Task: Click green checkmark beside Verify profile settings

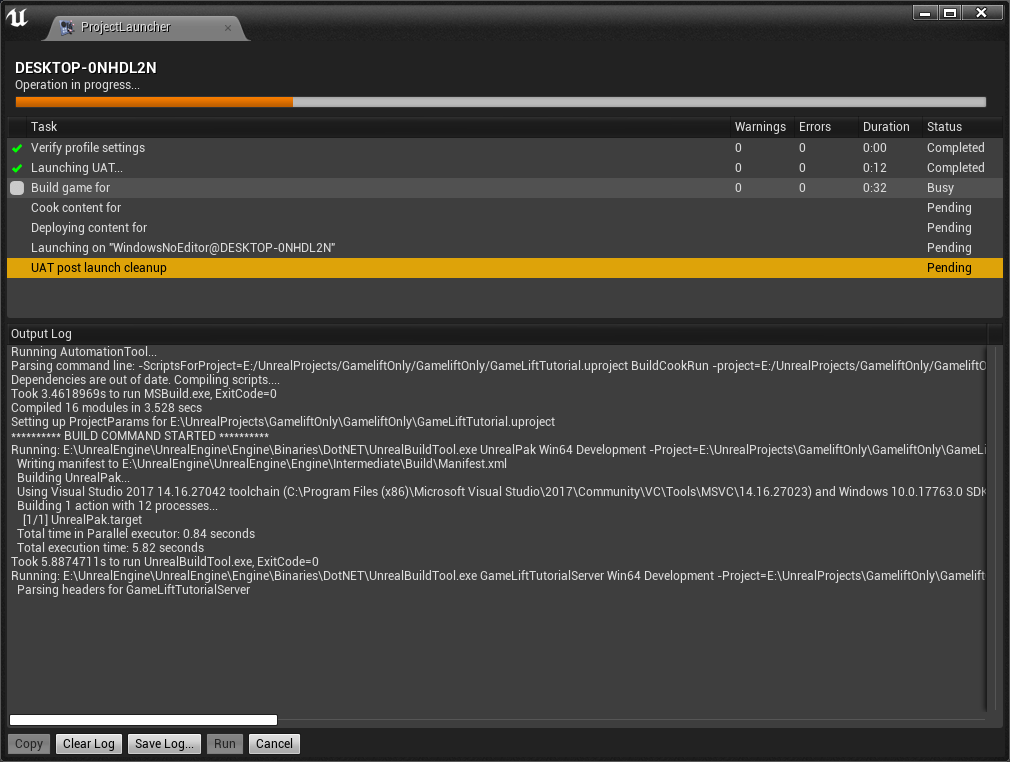Action: tap(17, 148)
